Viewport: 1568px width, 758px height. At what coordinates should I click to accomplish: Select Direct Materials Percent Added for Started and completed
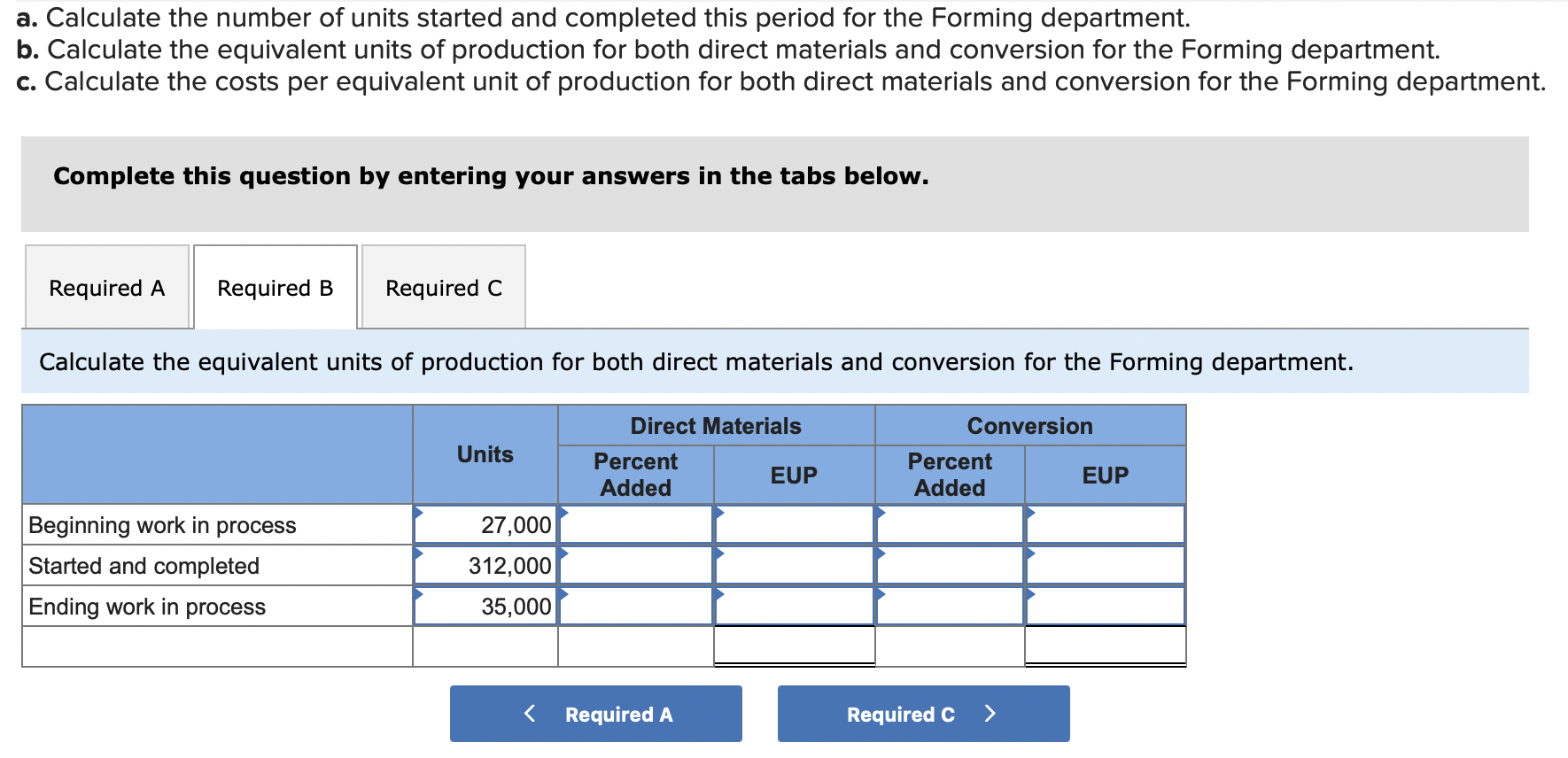tap(636, 566)
